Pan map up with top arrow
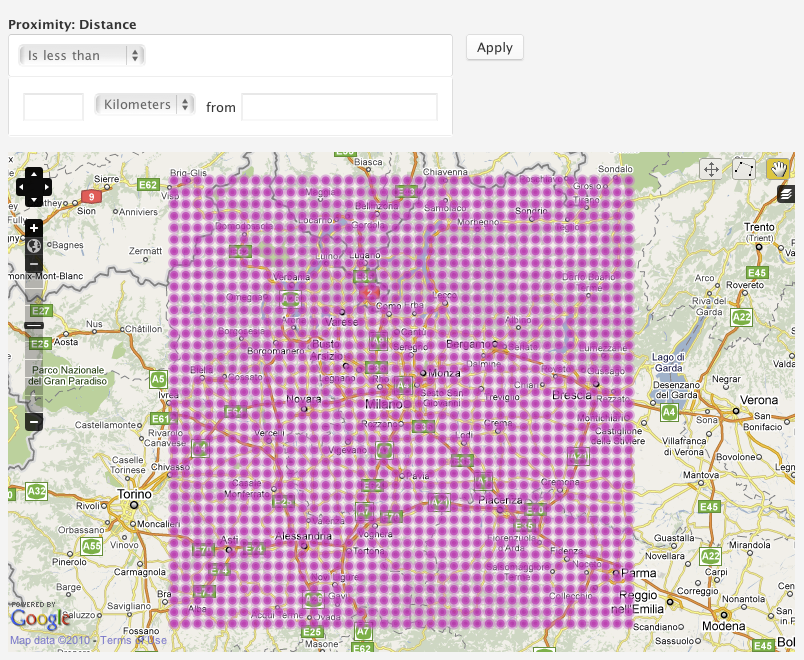The width and height of the screenshot is (804, 660). [33, 174]
